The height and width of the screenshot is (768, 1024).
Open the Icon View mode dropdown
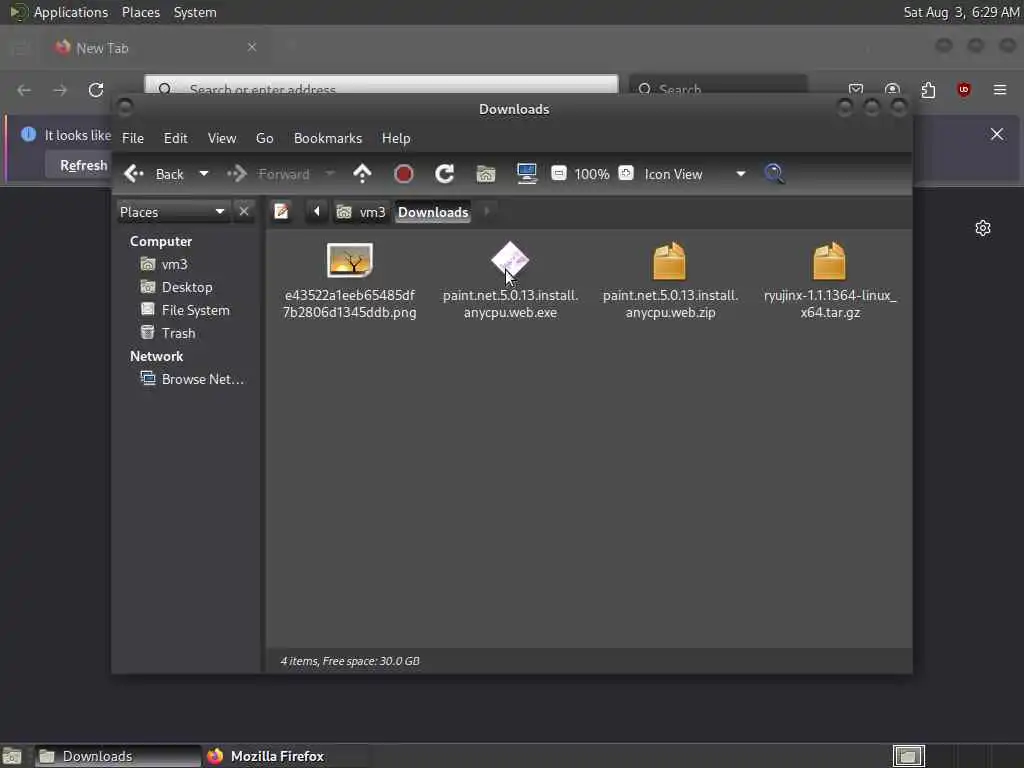coord(695,174)
